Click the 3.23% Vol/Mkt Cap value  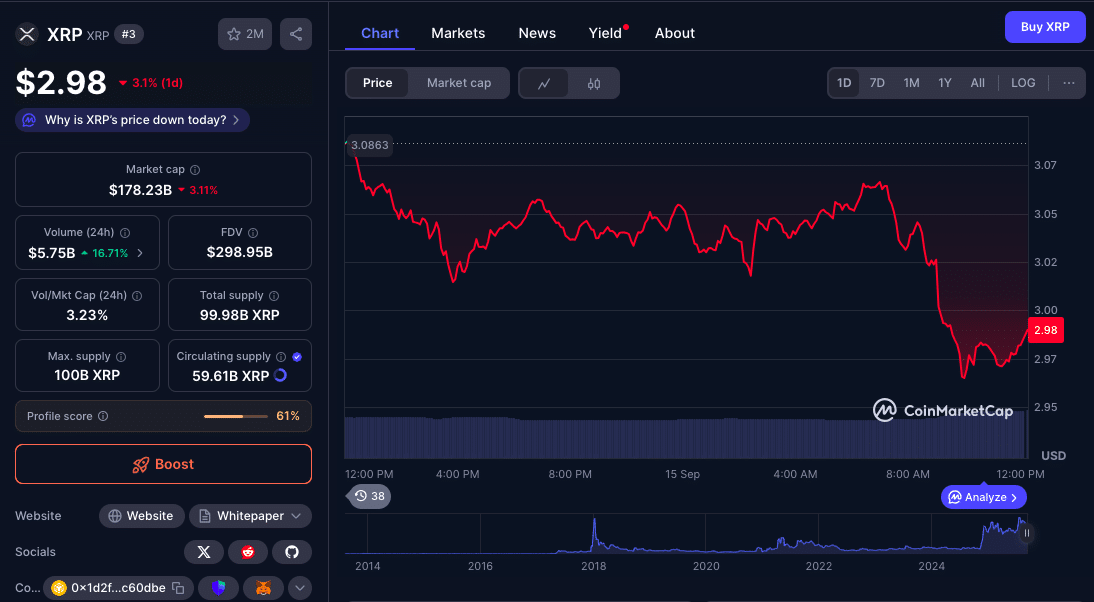tap(87, 315)
